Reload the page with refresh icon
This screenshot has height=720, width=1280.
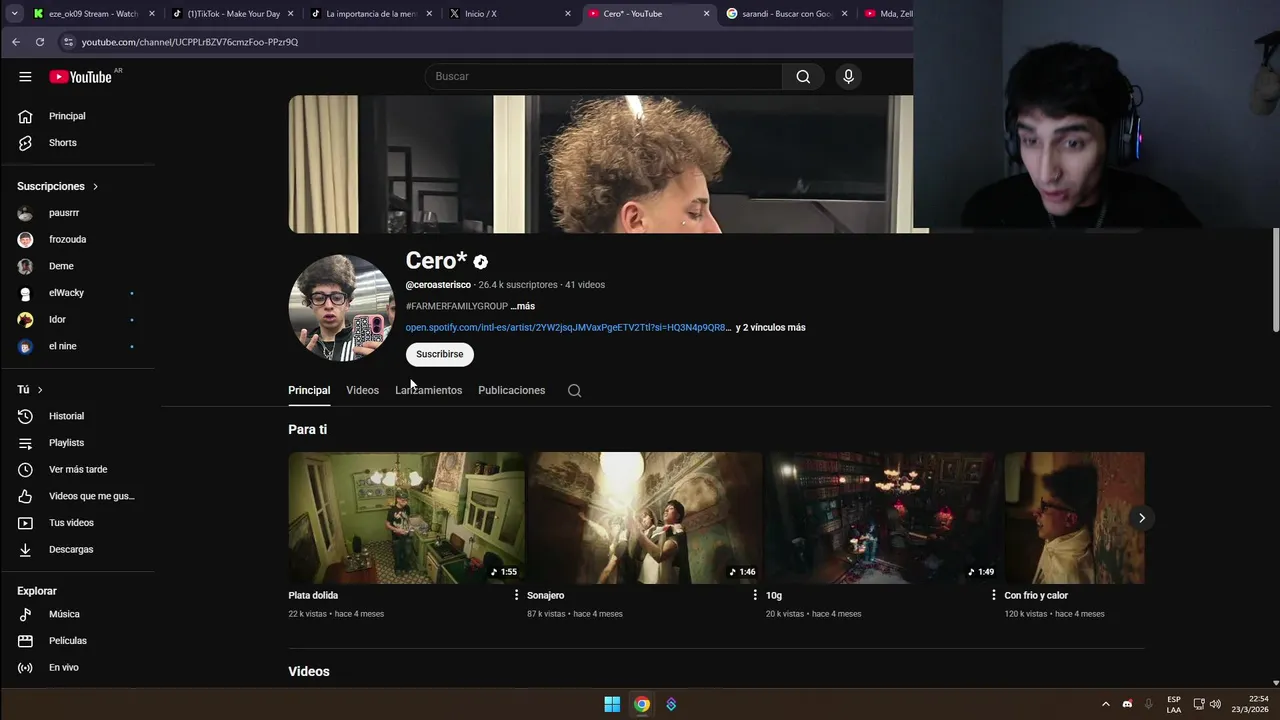click(40, 42)
